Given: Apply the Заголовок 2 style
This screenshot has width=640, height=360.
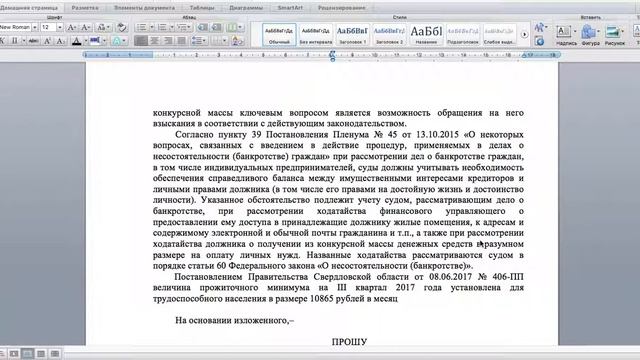Looking at the screenshot, I should click(389, 34).
